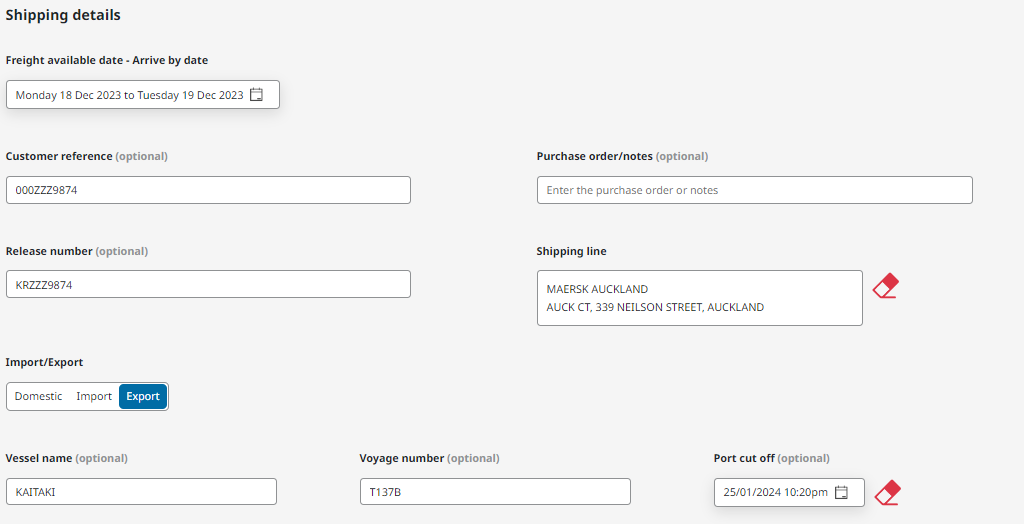Select the Domestic option

click(x=38, y=397)
